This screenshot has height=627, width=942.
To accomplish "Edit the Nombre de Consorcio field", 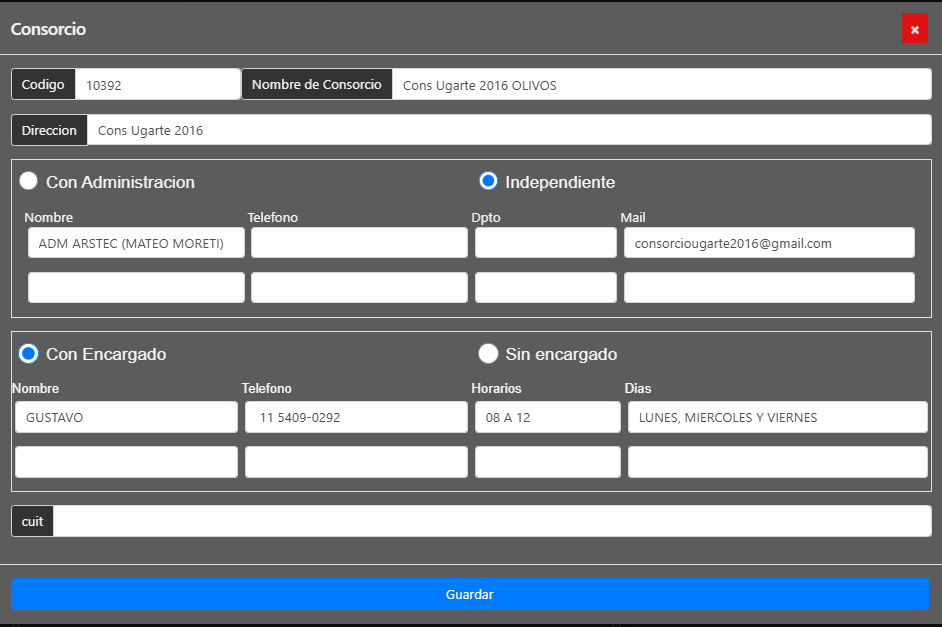I will click(x=661, y=85).
